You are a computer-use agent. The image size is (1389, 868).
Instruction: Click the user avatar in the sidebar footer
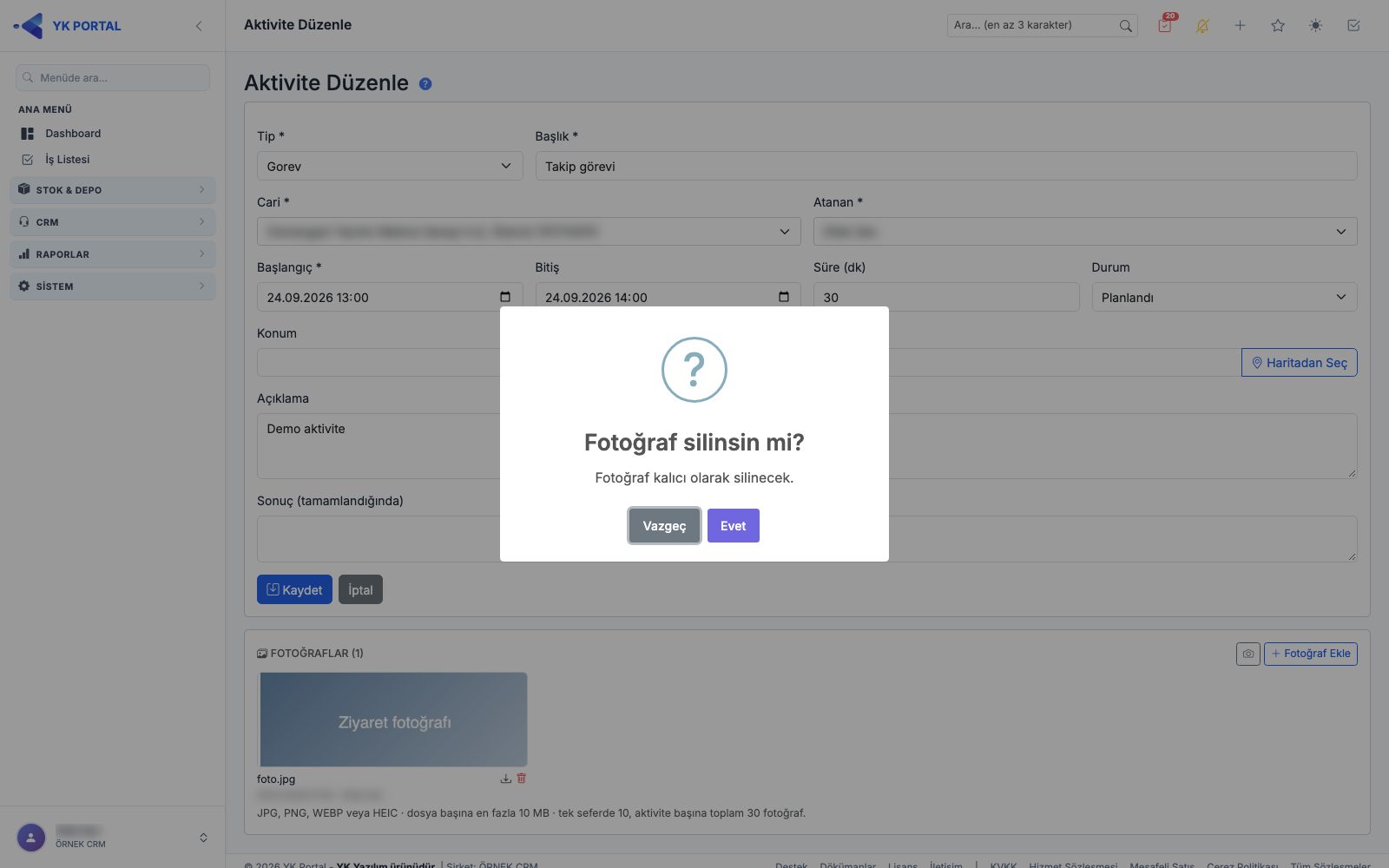pyautogui.click(x=31, y=838)
